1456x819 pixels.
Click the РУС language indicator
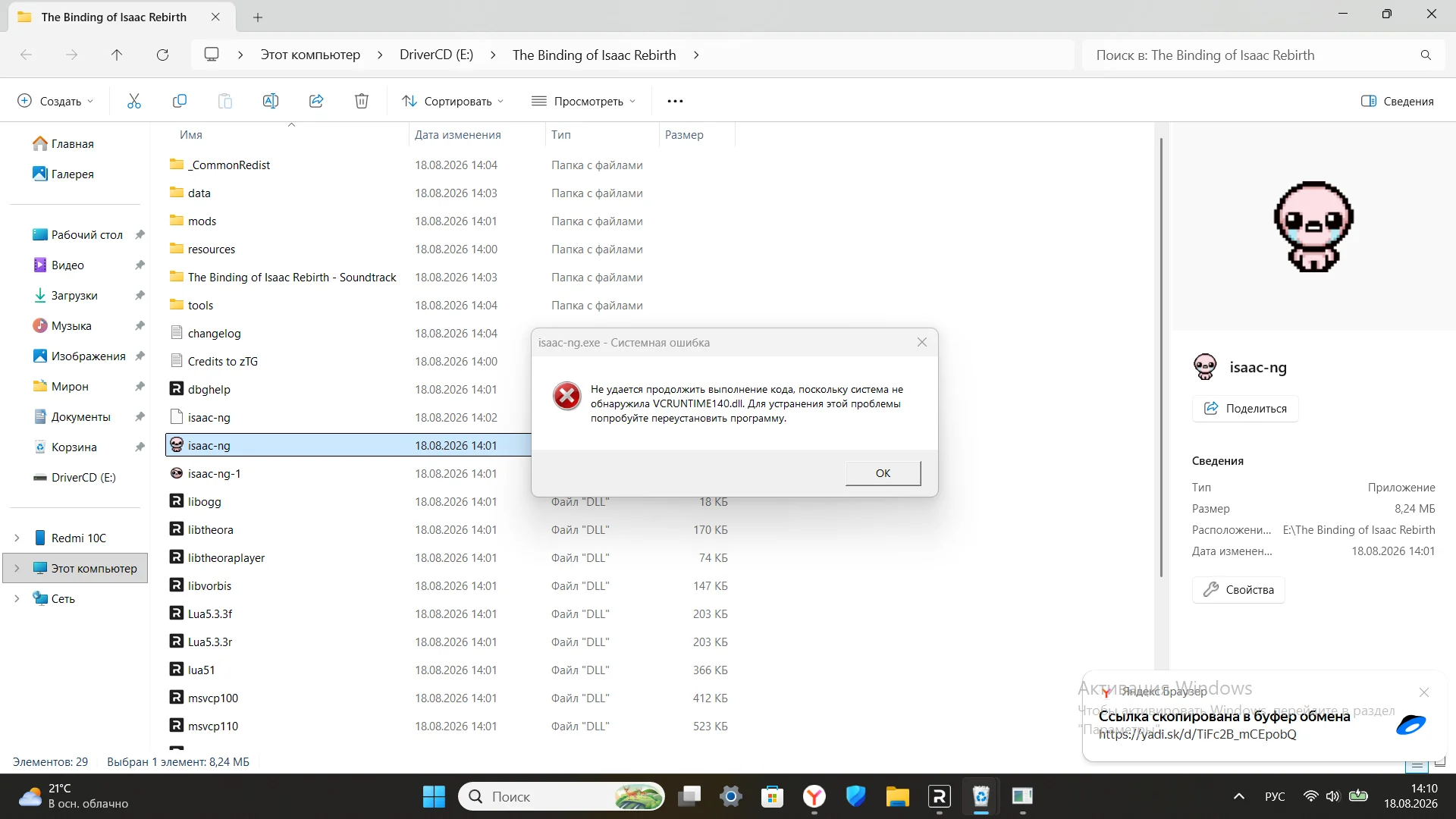click(x=1275, y=796)
